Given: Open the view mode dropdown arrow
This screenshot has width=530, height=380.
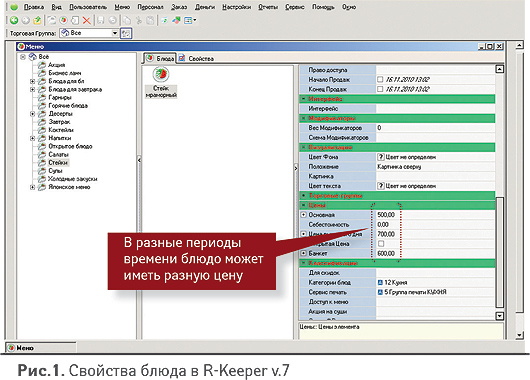Looking at the screenshot, I should [x=195, y=20].
